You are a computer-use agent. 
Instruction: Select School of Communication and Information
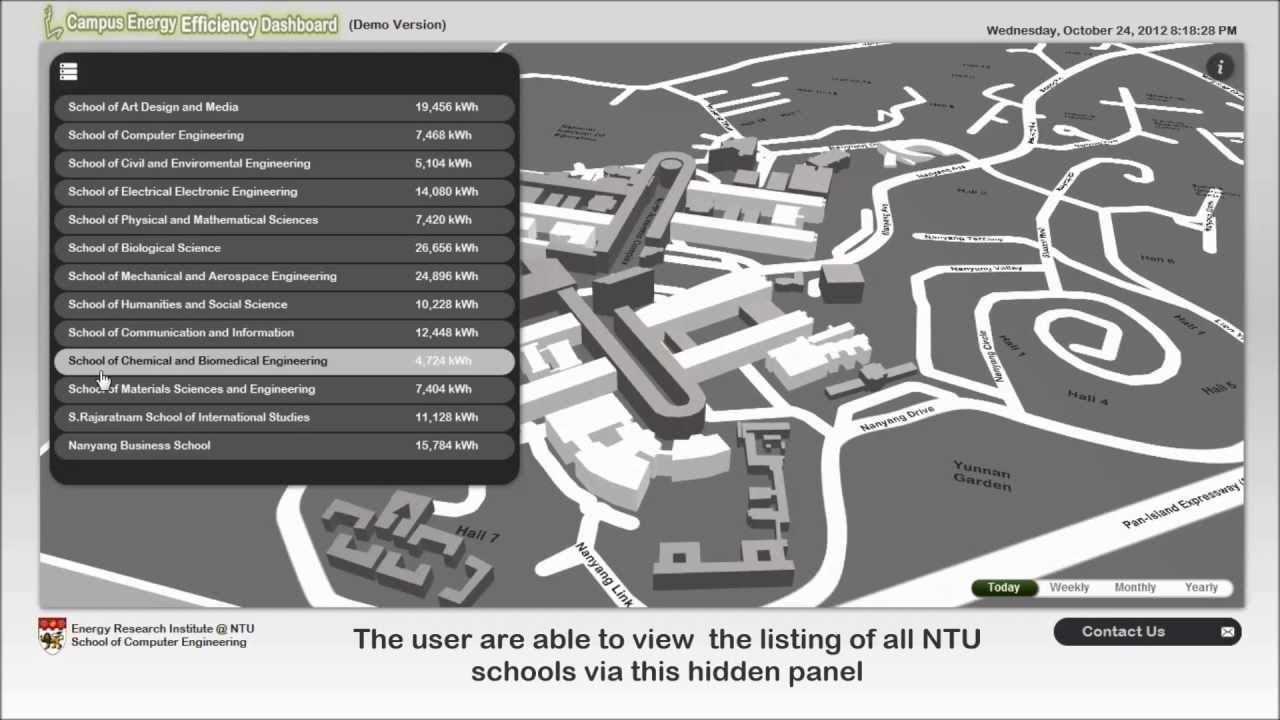(x=284, y=332)
